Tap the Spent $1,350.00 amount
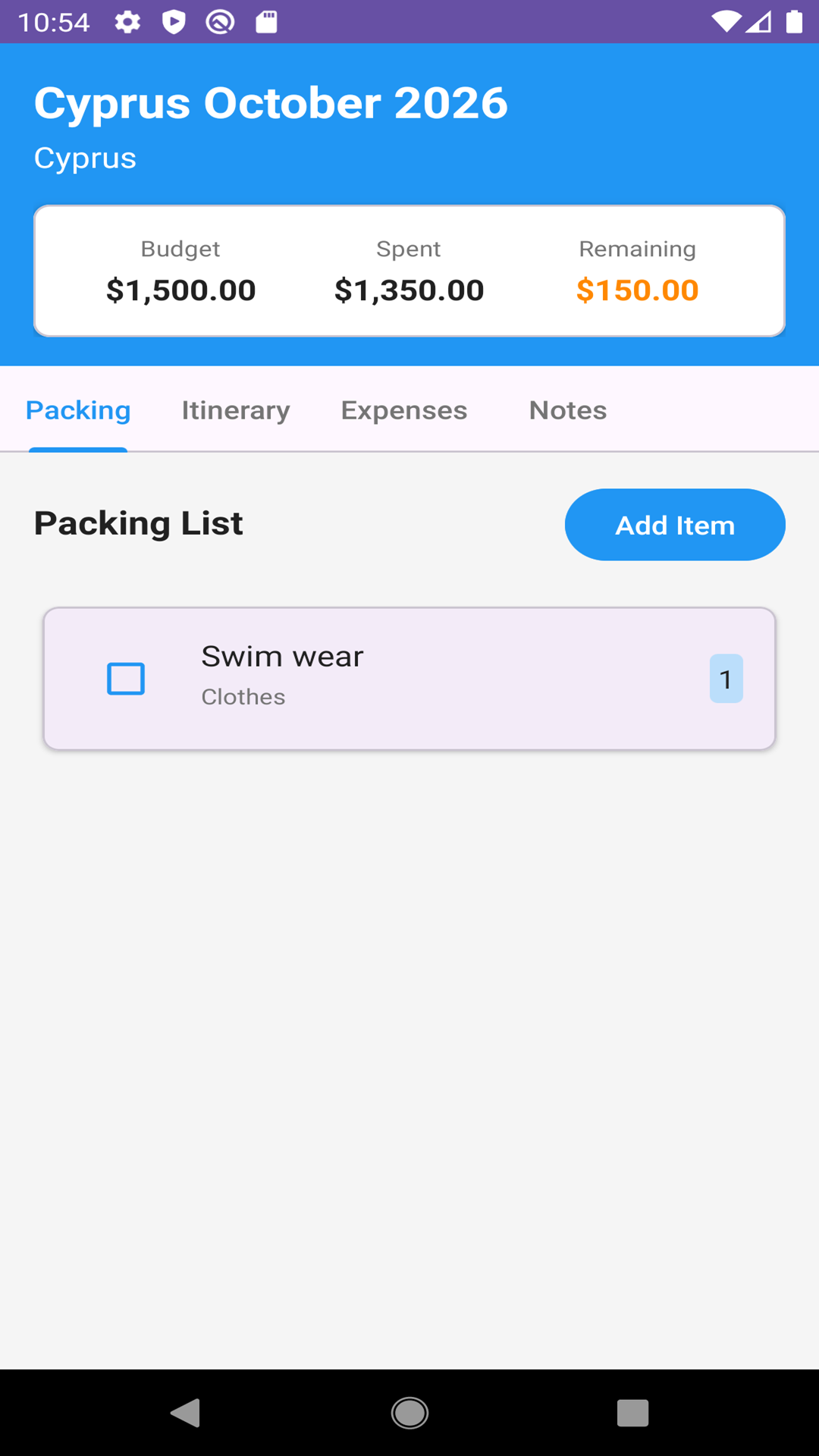 pos(409,290)
